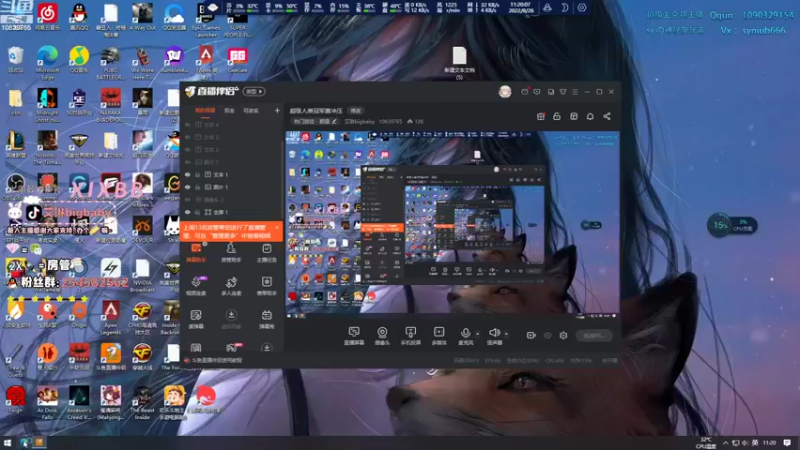800x450 pixels.
Task: Open the mode pill beside the app logo
Action: click(254, 91)
